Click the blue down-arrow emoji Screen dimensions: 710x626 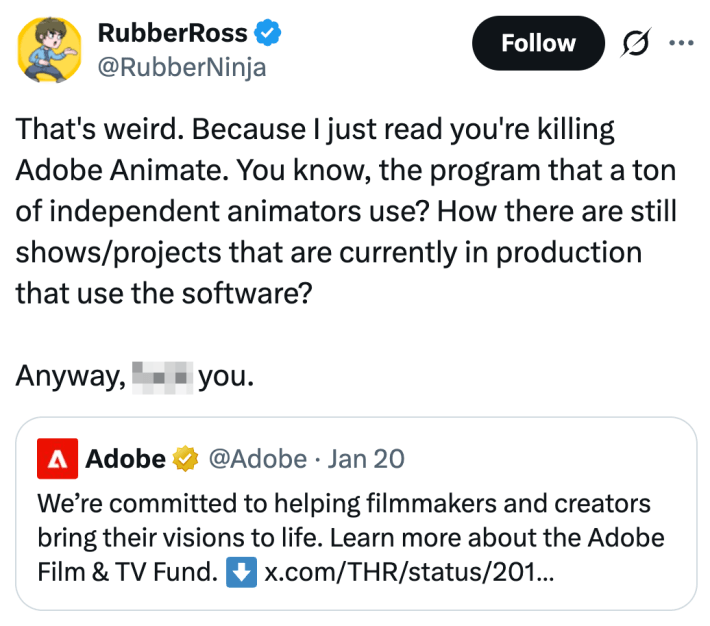[x=243, y=575]
